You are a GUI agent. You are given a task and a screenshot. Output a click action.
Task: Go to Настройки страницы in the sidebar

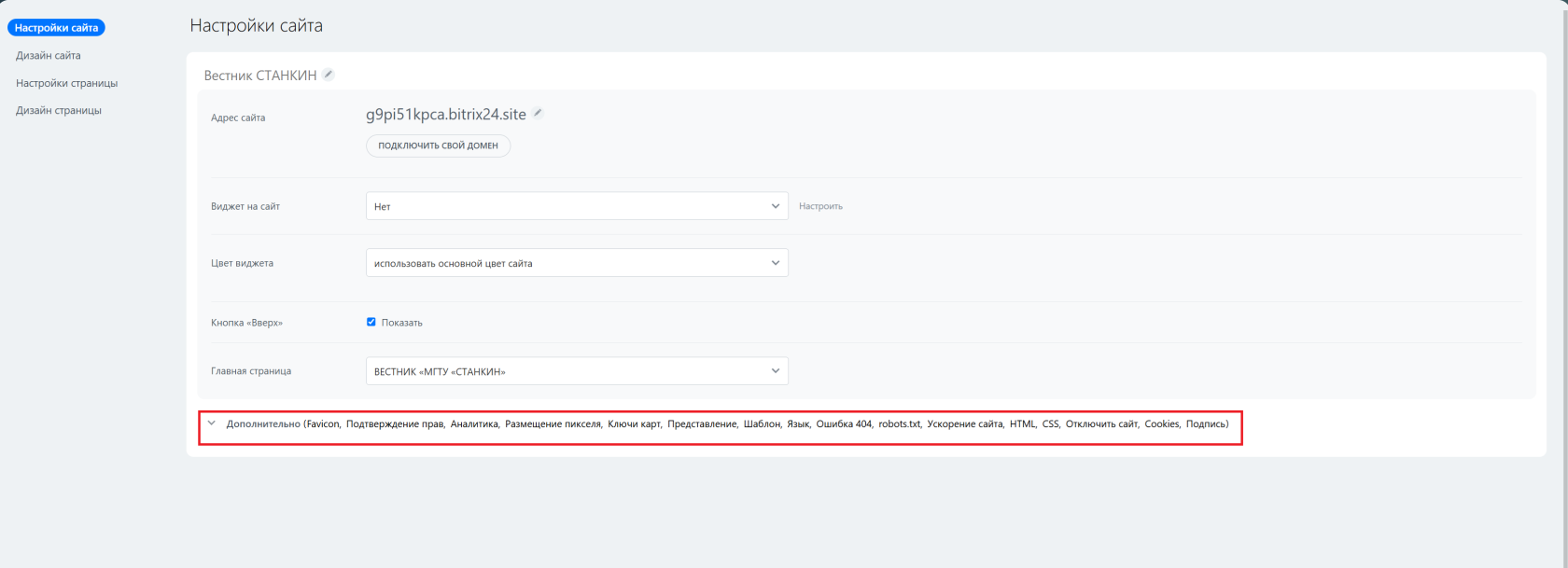coord(67,83)
